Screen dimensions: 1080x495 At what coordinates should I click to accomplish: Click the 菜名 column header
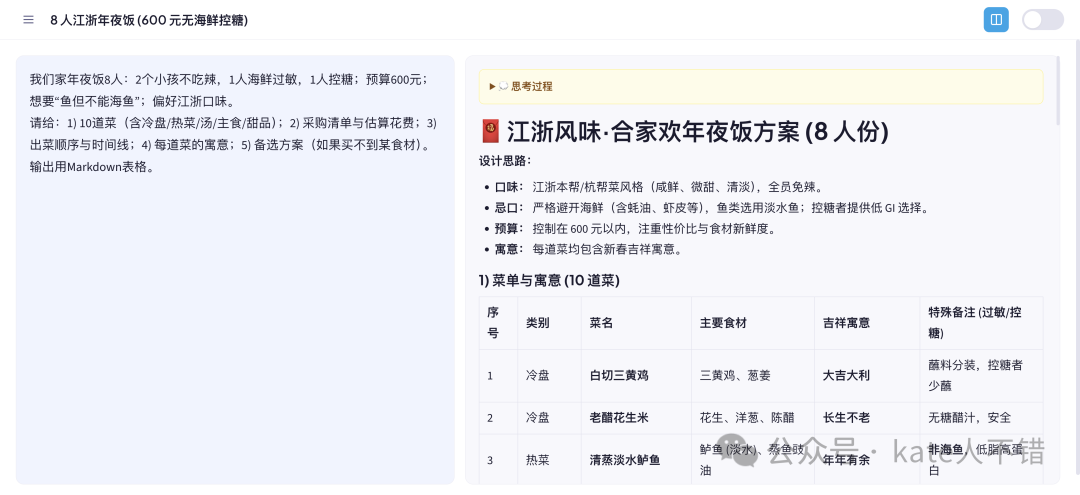(x=636, y=323)
